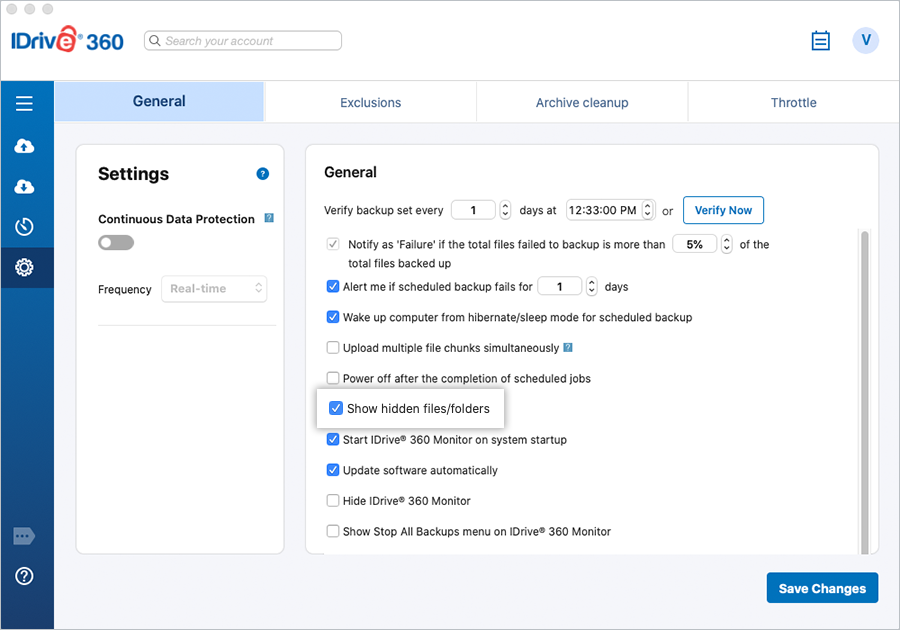Viewport: 900px width, 630px height.
Task: Open the activity log notes icon
Action: [820, 41]
